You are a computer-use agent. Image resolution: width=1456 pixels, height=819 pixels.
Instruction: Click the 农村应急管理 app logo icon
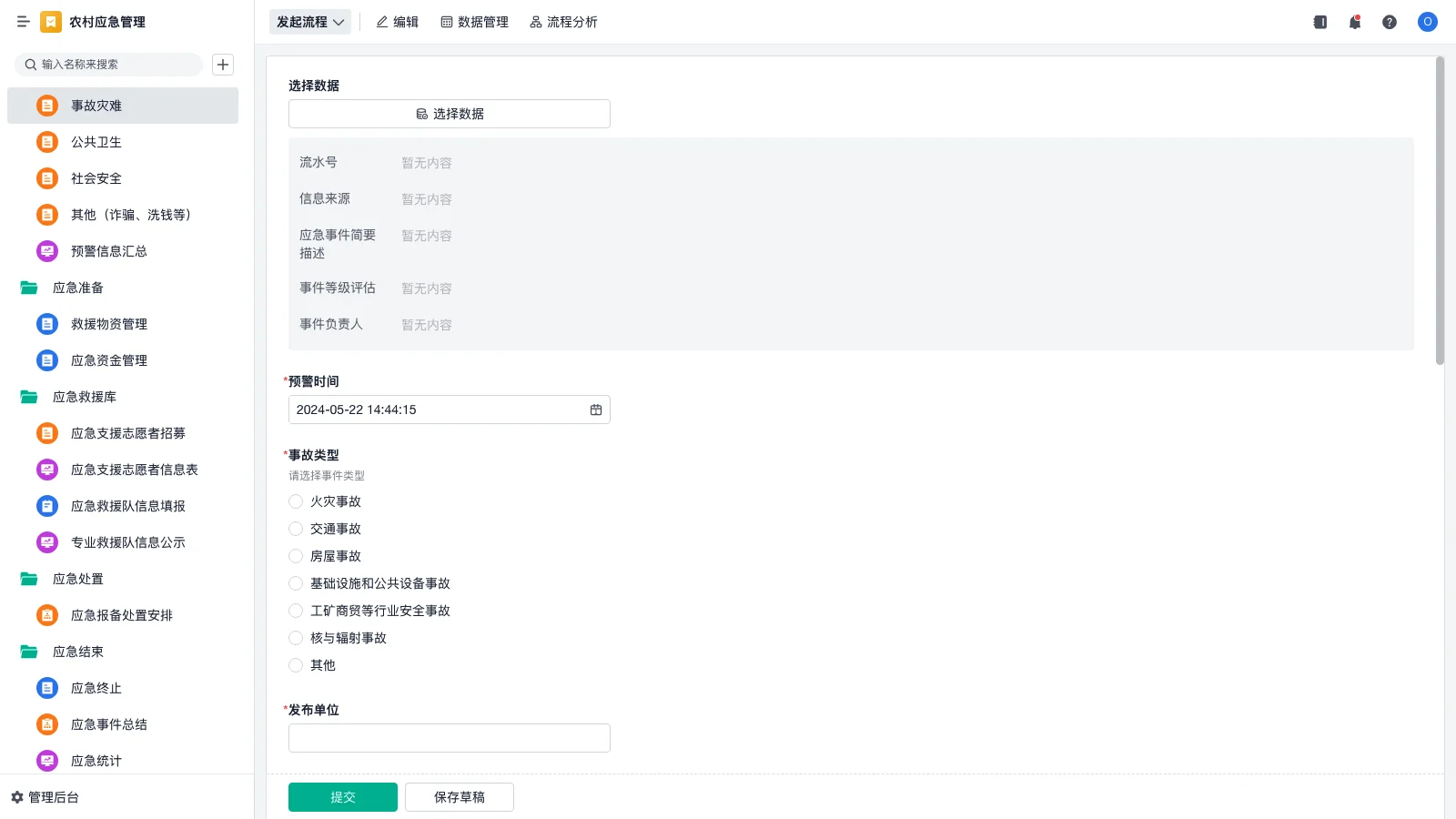tap(51, 22)
